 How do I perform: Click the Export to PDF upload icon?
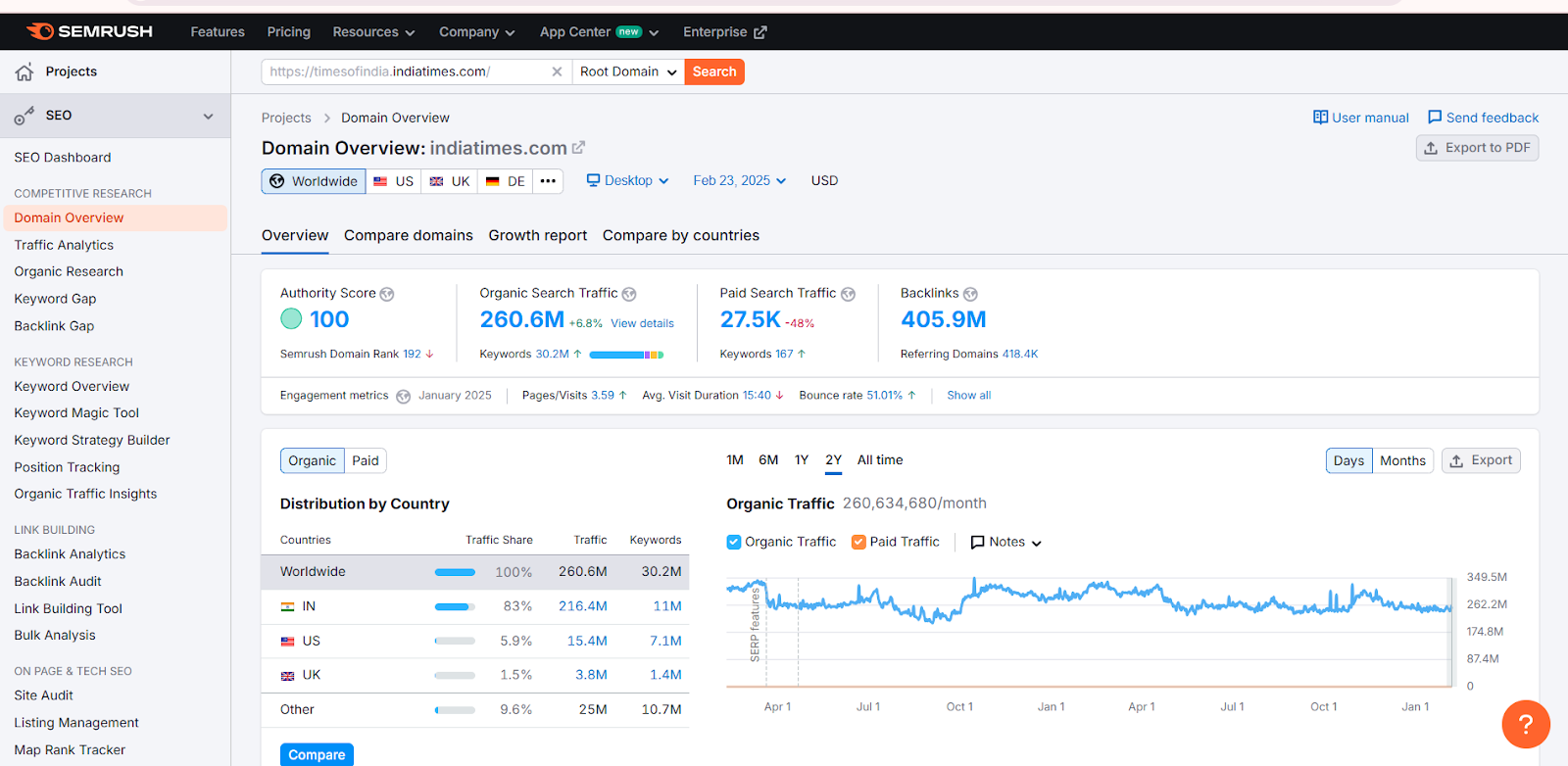1431,148
